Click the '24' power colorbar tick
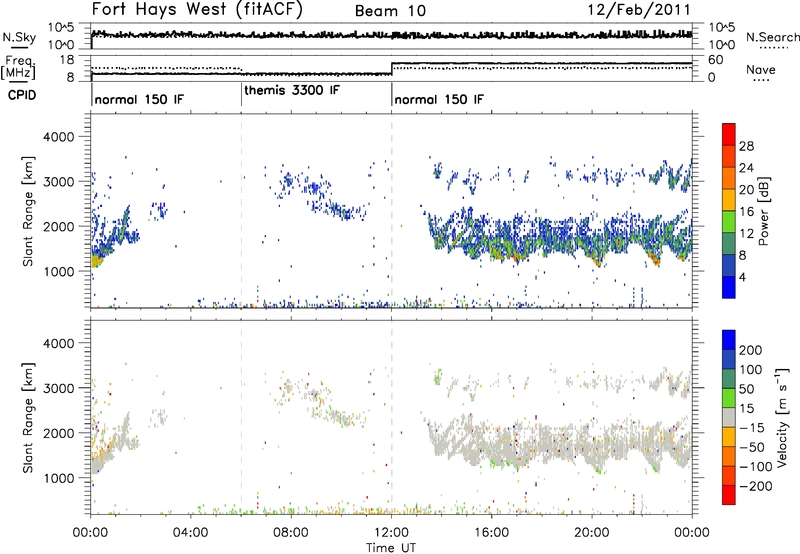800x554 pixels. click(x=746, y=168)
